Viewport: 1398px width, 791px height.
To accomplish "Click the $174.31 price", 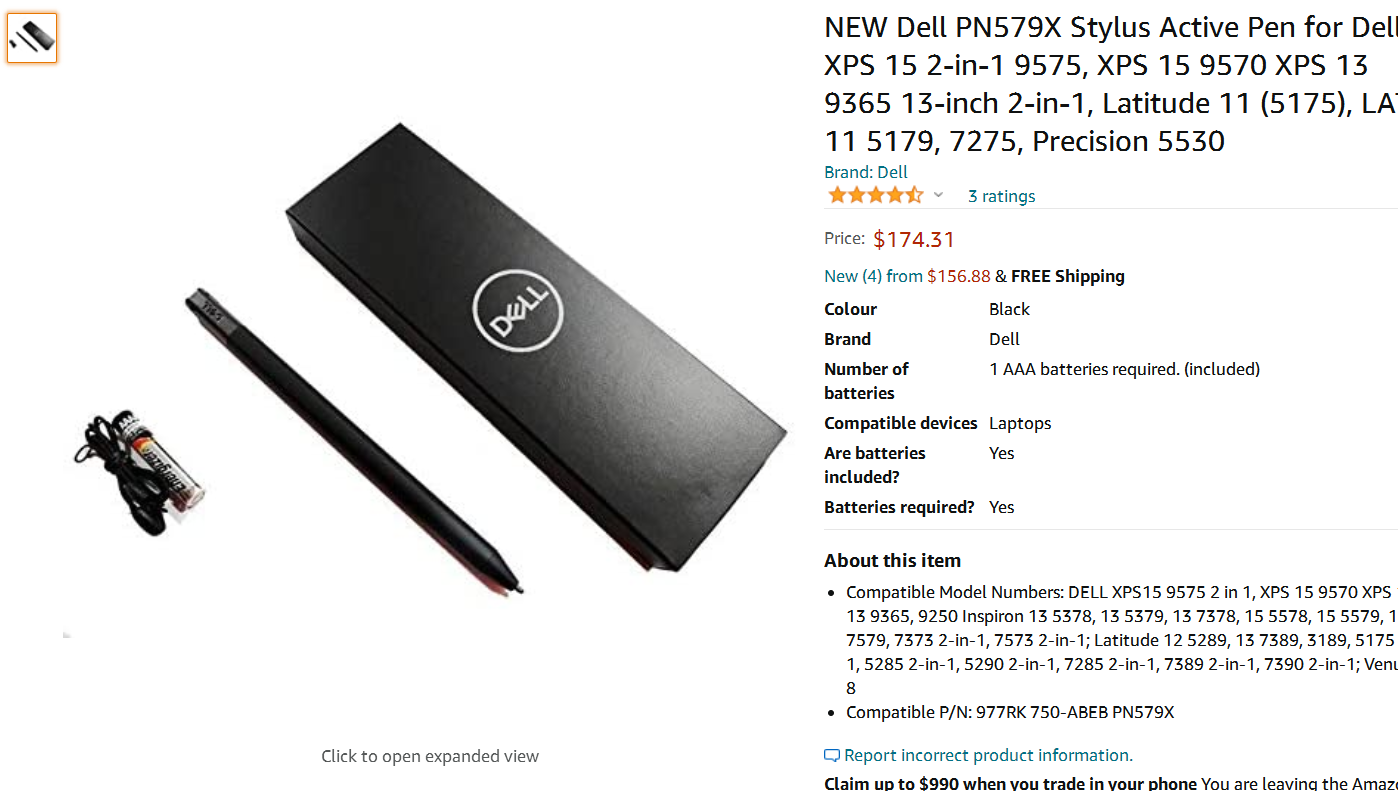I will (914, 240).
